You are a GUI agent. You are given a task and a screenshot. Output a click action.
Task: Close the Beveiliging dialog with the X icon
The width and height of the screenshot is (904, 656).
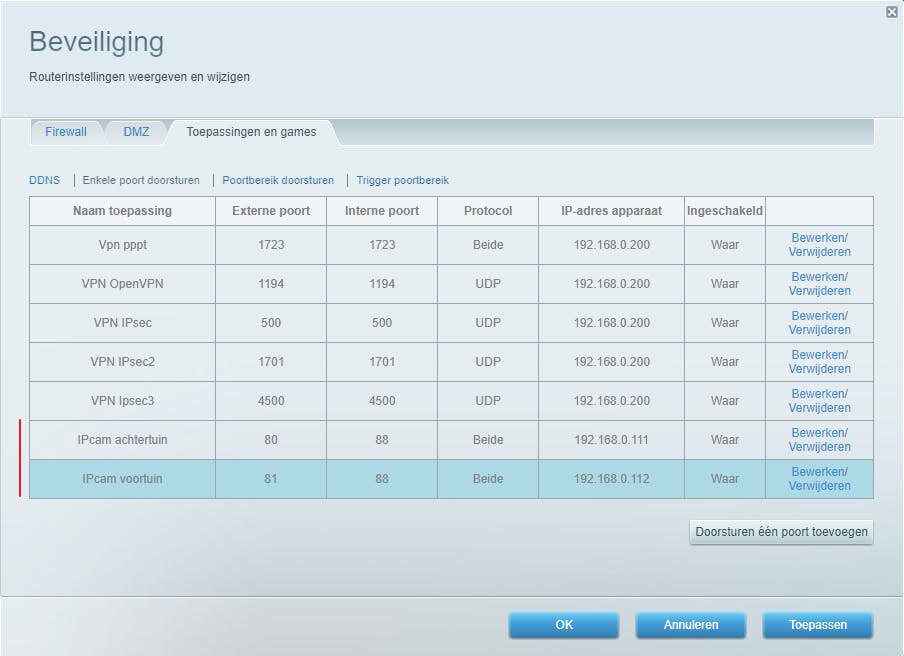(x=891, y=12)
